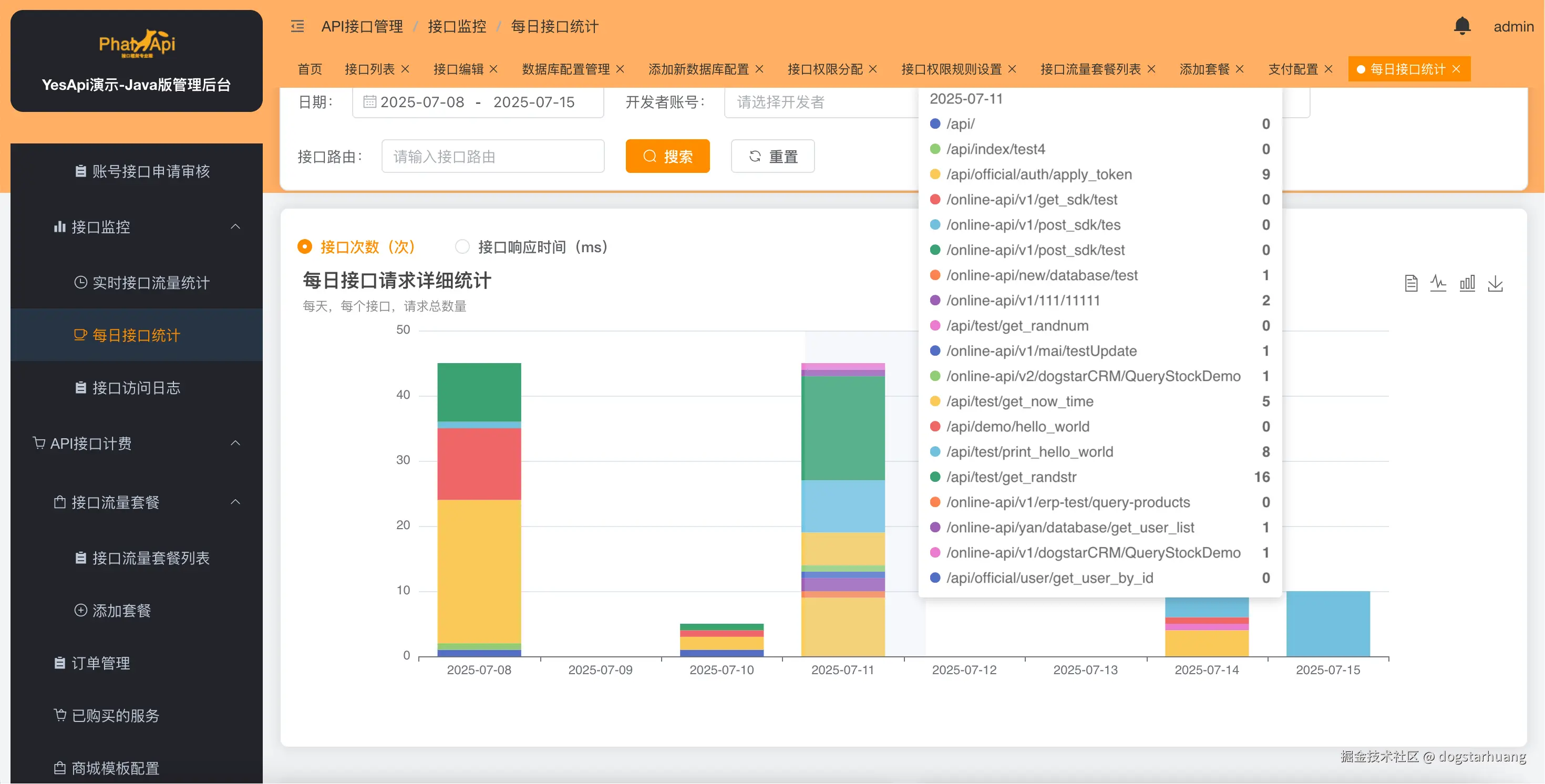Select 接口次数（次） radio option

(305, 246)
